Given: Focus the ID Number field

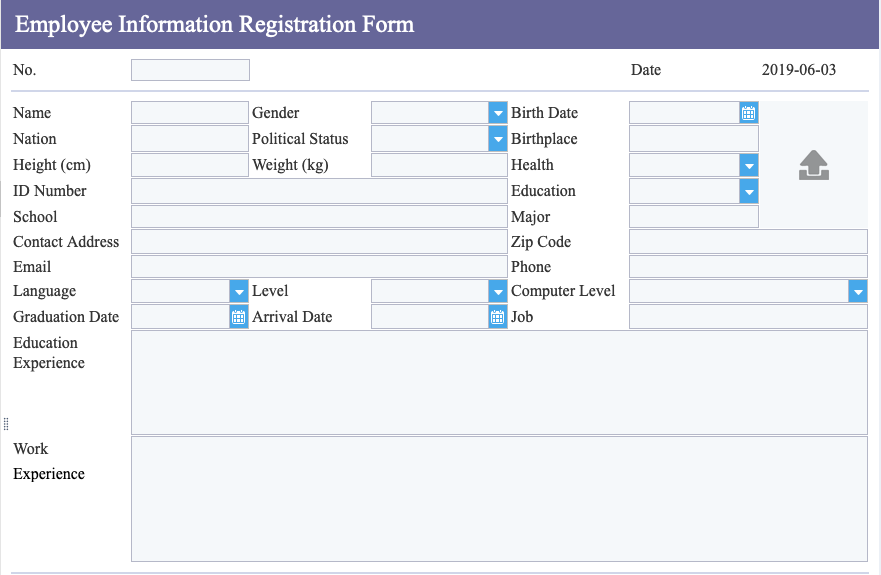Looking at the screenshot, I should [319, 191].
